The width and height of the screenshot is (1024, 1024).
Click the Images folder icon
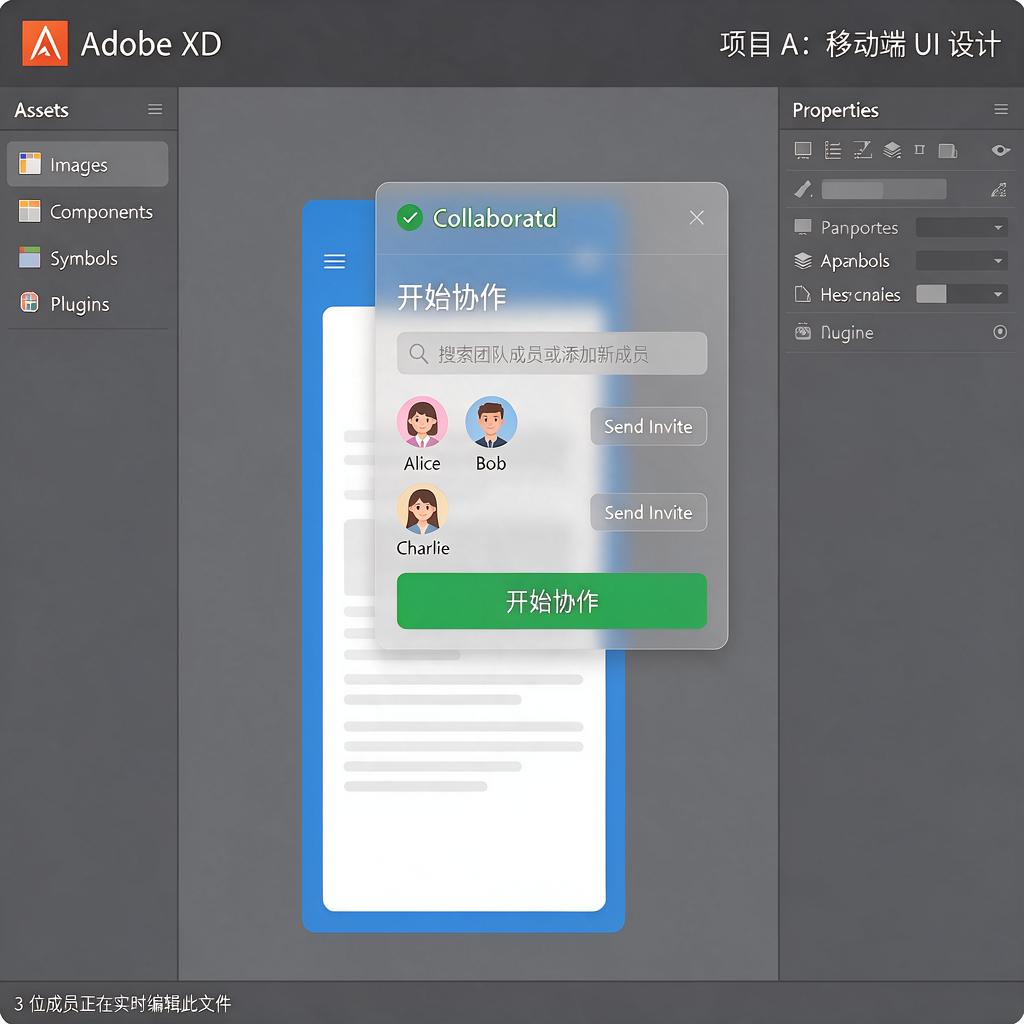tap(29, 164)
